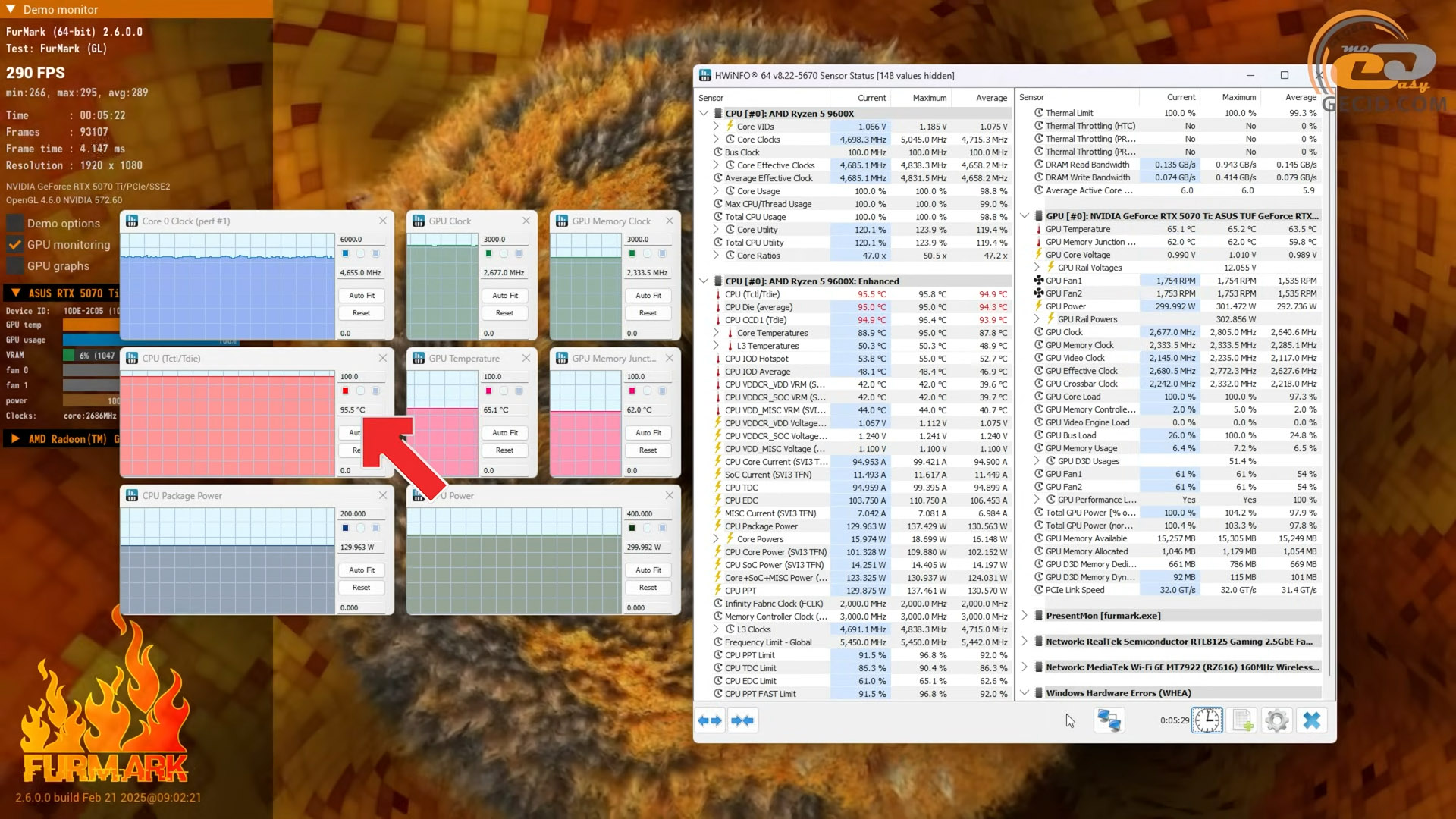Viewport: 1456px width, 819px height.
Task: Click the 200.000 maximum field in CPU Package Power window
Action: coord(362,514)
